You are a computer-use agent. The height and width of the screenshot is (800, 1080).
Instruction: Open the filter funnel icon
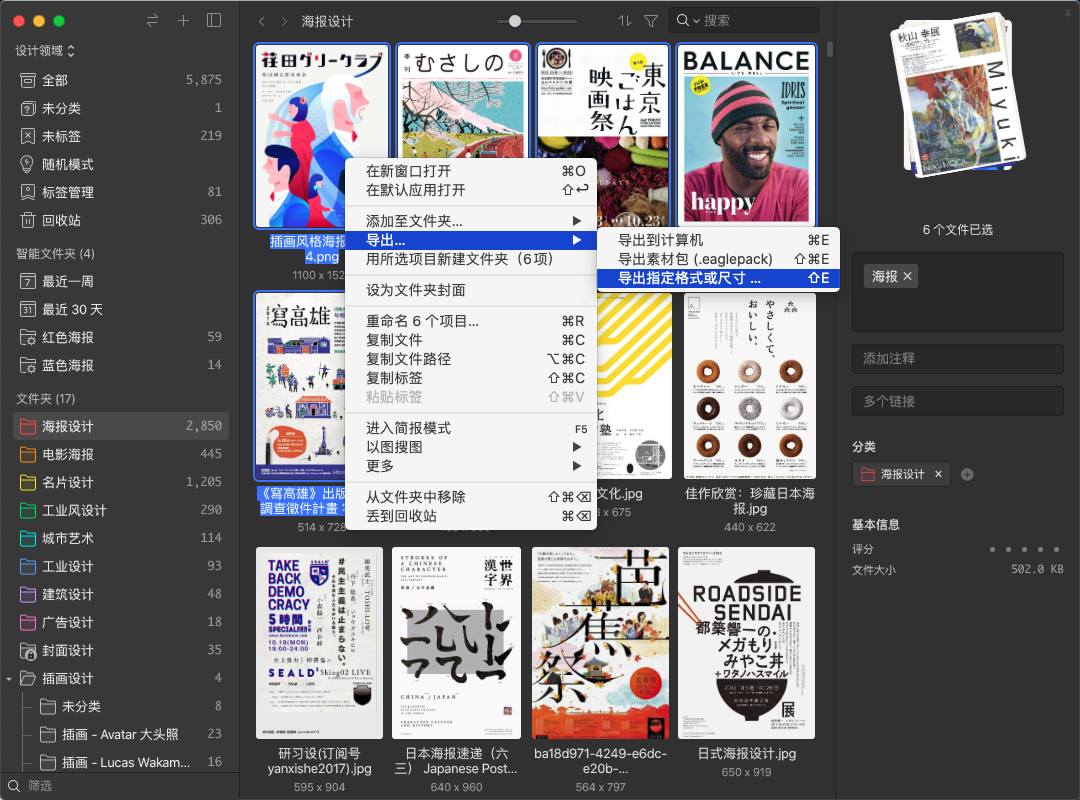coord(651,21)
